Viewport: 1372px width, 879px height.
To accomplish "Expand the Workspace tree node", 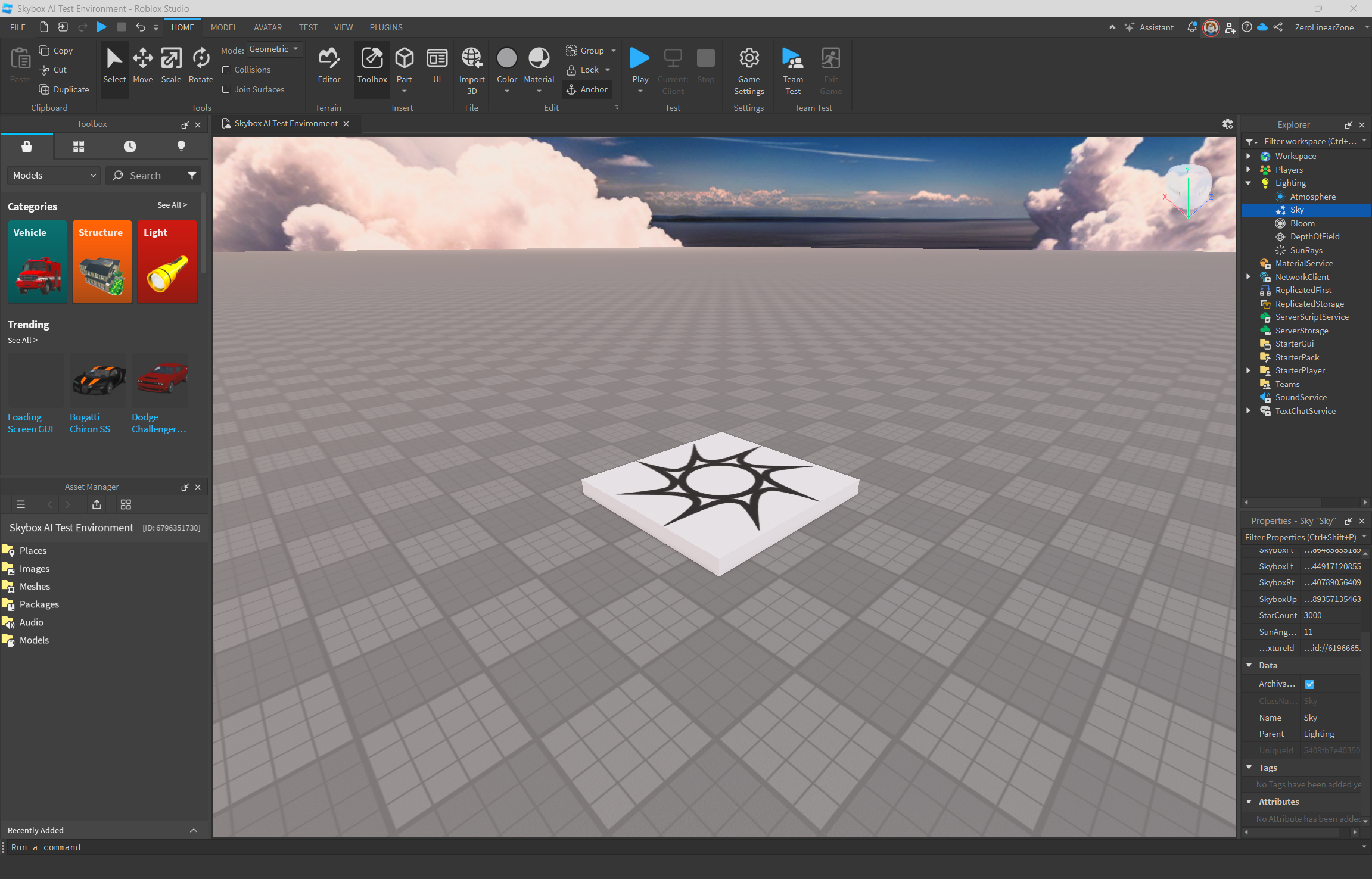I will click(1248, 156).
